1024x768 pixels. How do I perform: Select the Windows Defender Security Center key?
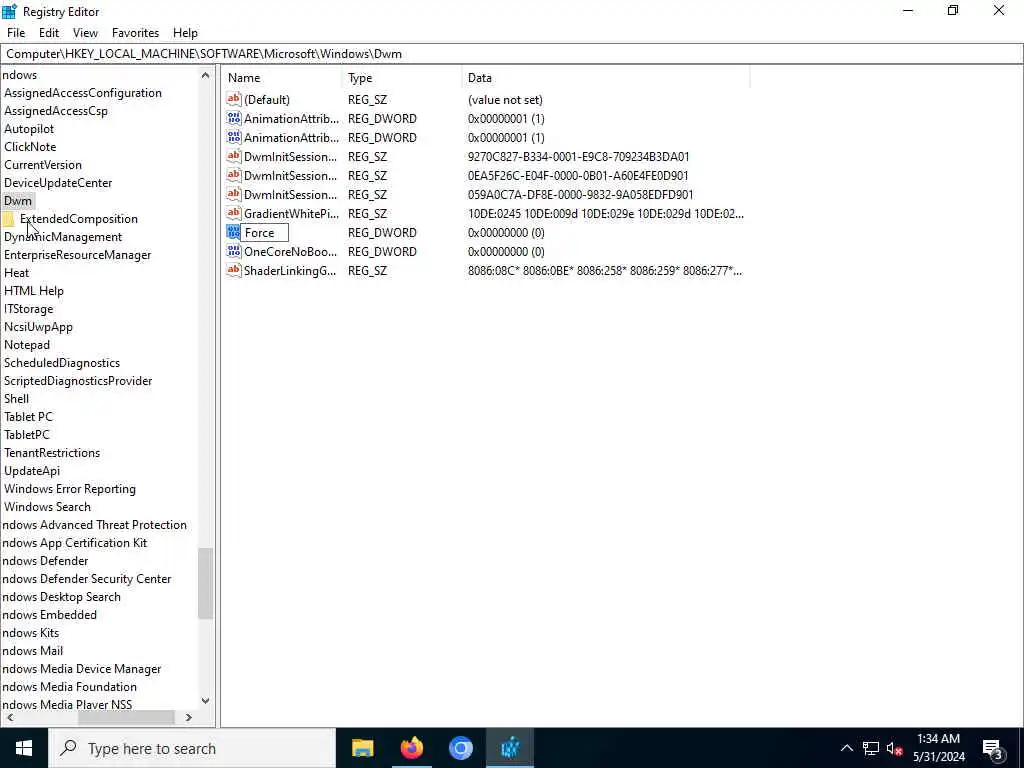point(86,579)
